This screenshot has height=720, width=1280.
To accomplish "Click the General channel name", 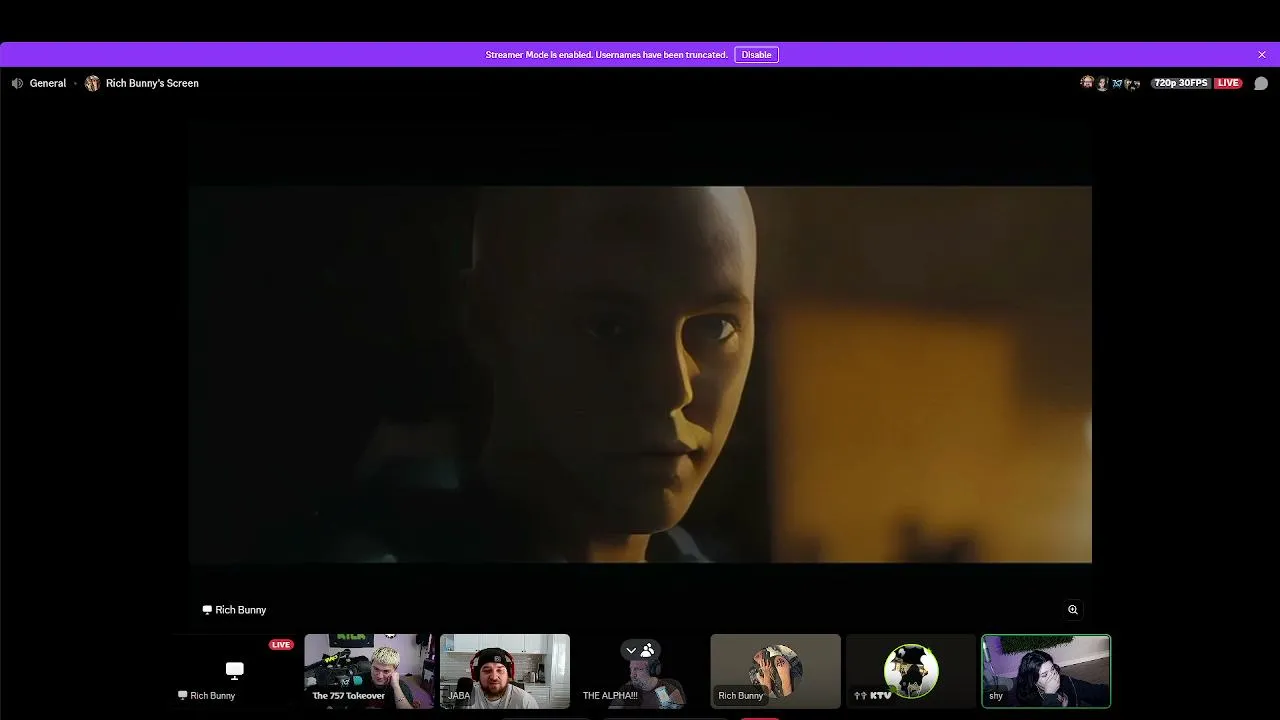I will click(48, 83).
